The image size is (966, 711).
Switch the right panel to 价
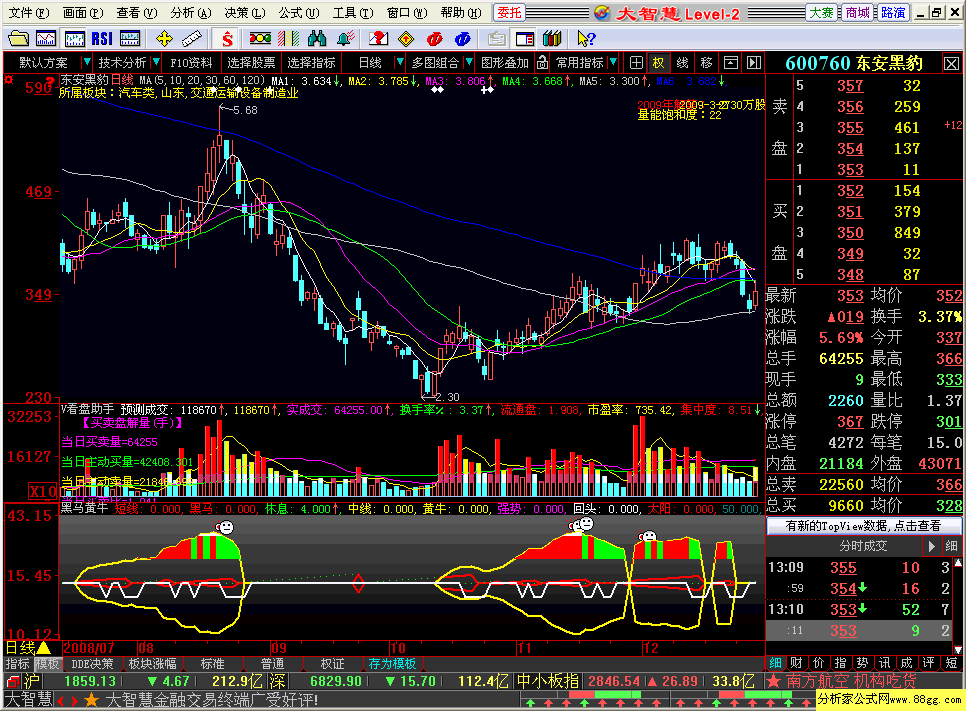[819, 663]
